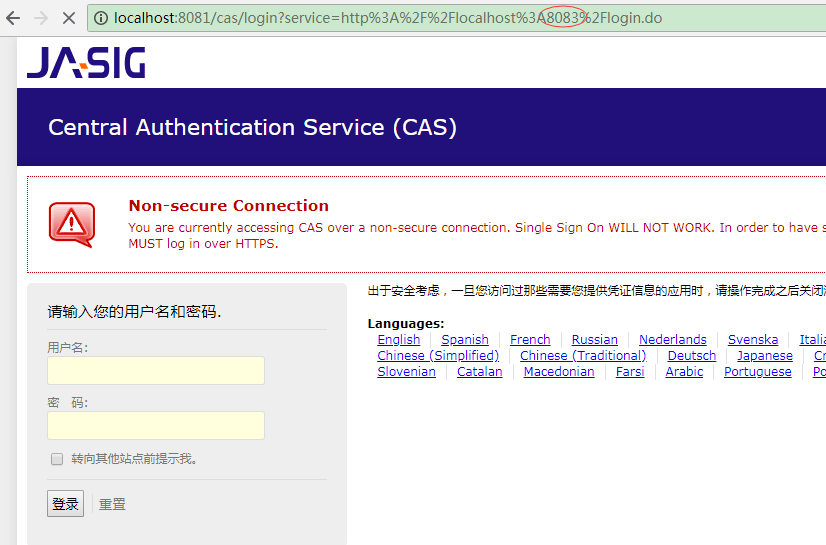Switch language to Farsi

[x=630, y=371]
